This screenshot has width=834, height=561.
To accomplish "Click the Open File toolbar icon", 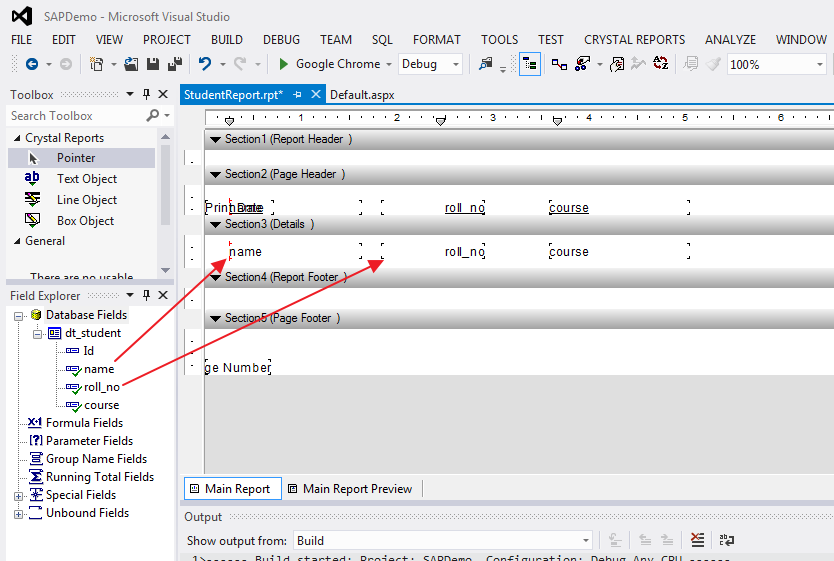I will [131, 64].
